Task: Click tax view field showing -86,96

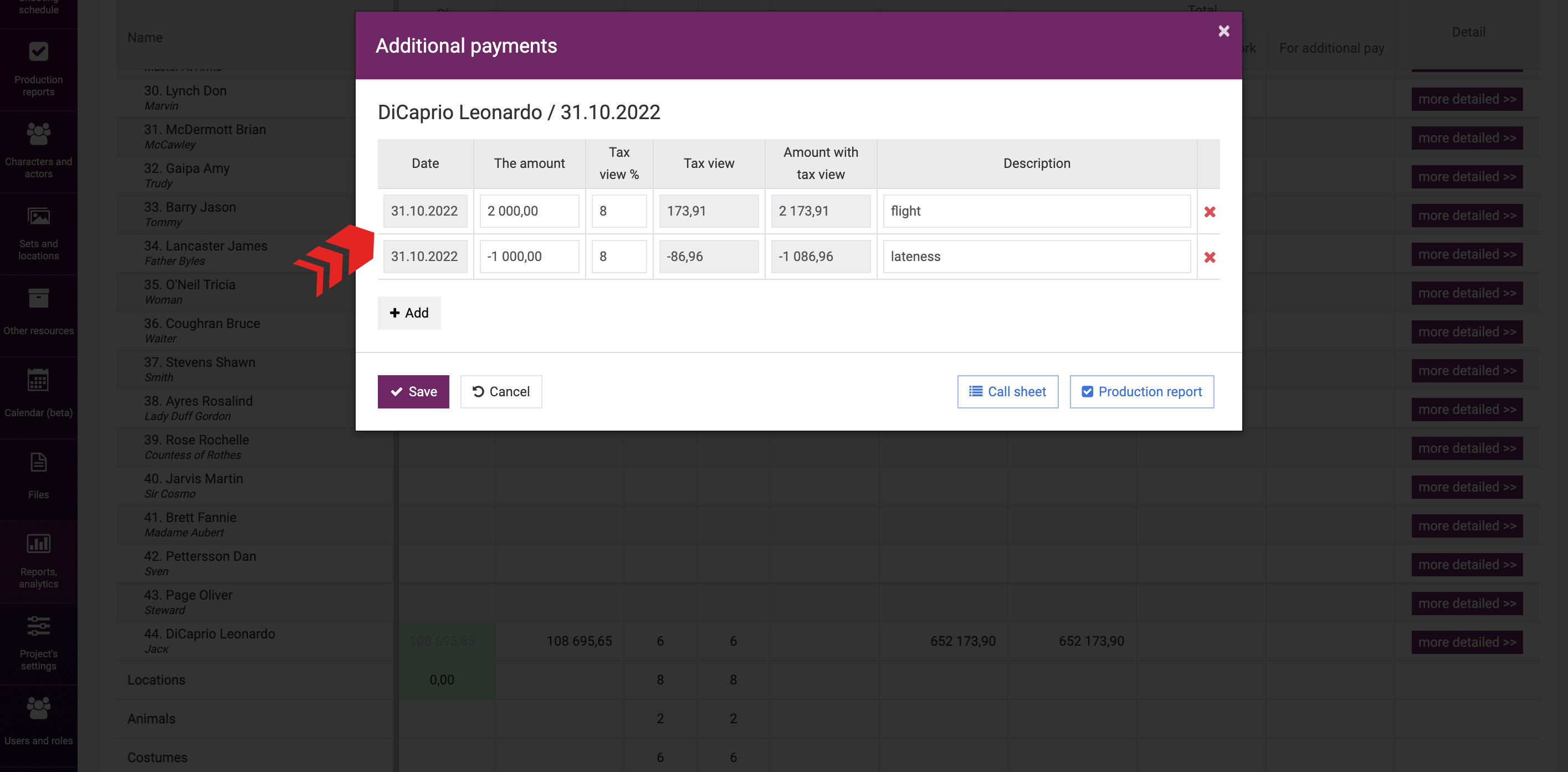Action: point(709,257)
